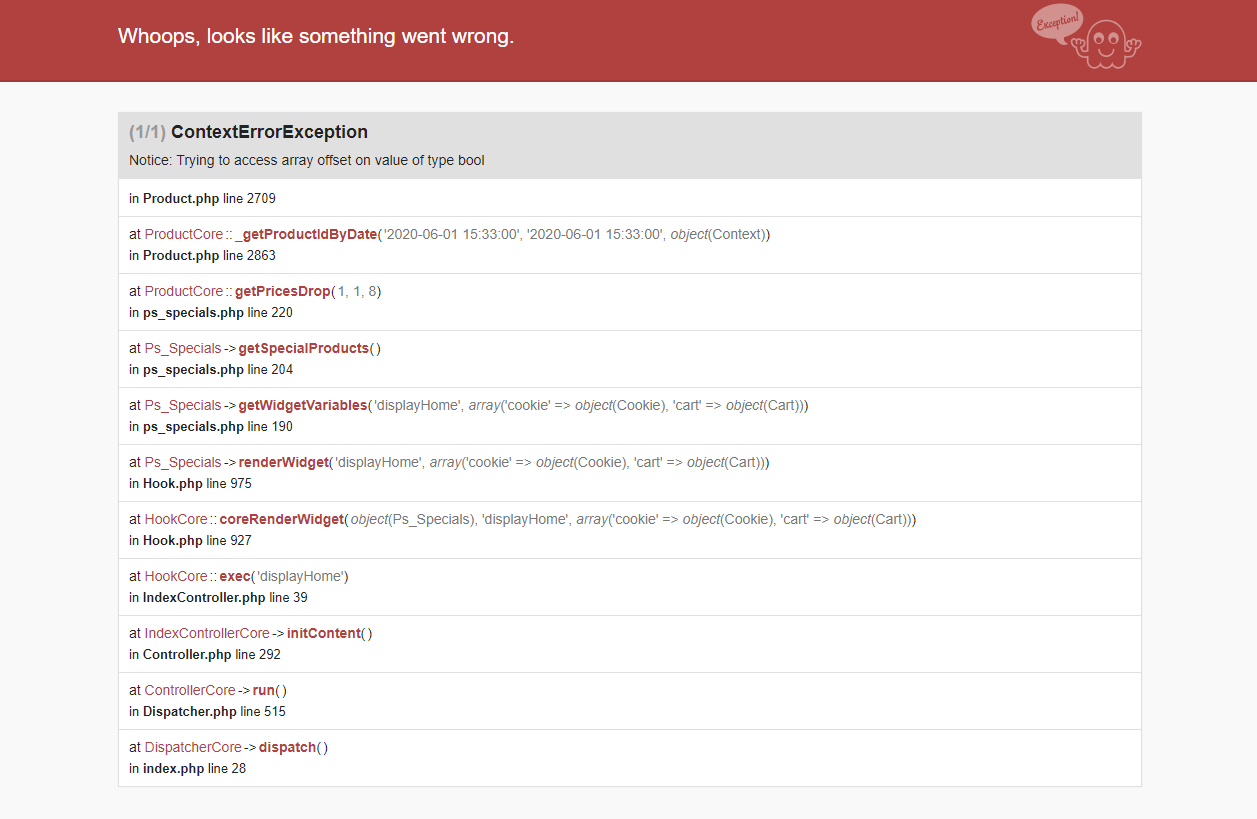Click the (1/1) exception counter
1257x819 pixels.
coord(146,131)
